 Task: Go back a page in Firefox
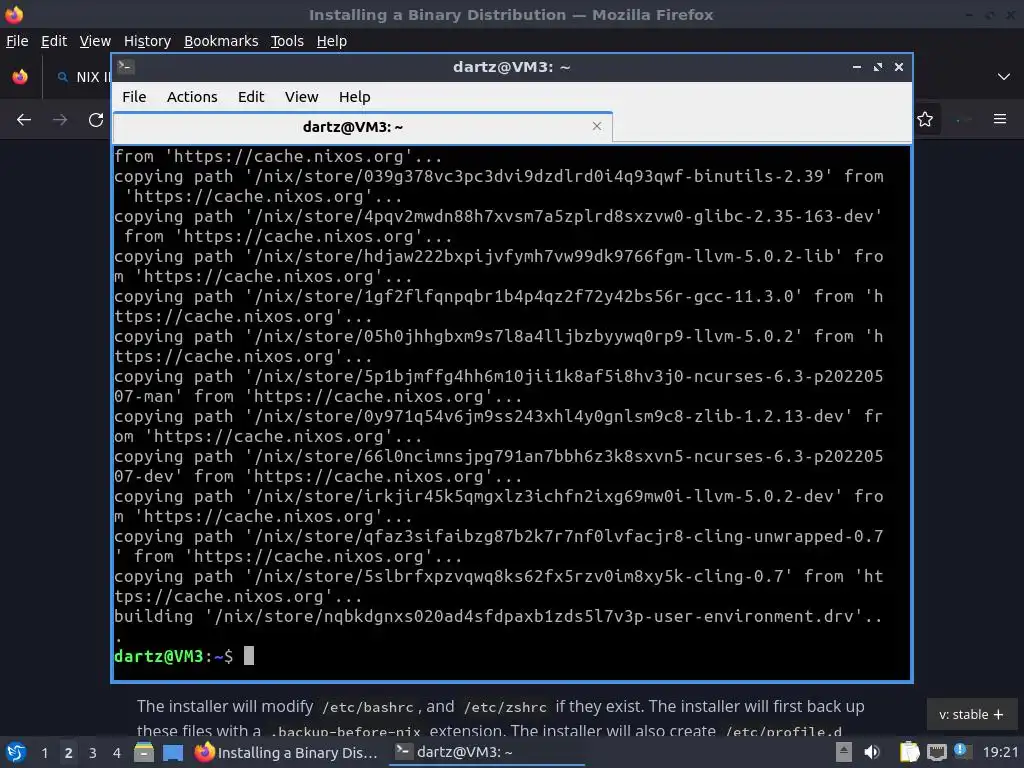(24, 120)
